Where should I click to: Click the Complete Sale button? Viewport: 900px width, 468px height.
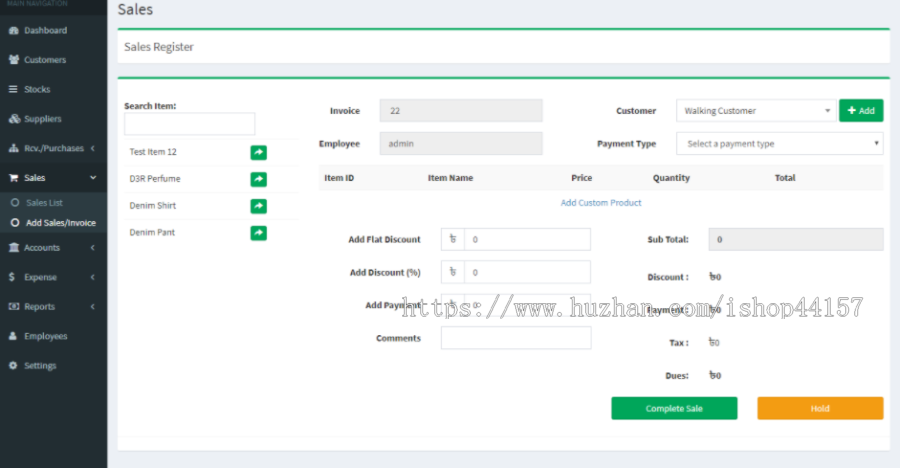click(x=674, y=408)
